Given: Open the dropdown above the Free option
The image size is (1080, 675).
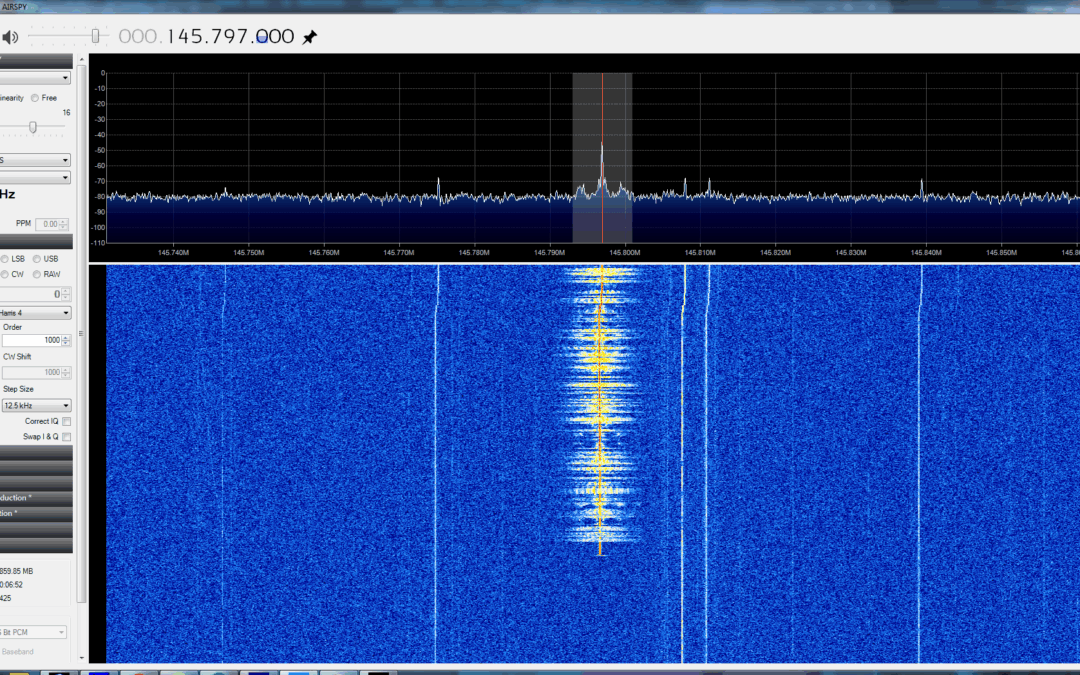Looking at the screenshot, I should click(x=35, y=78).
